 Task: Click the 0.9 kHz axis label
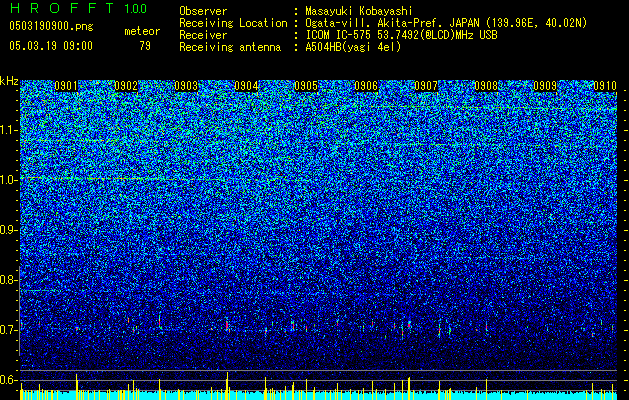click(x=9, y=230)
